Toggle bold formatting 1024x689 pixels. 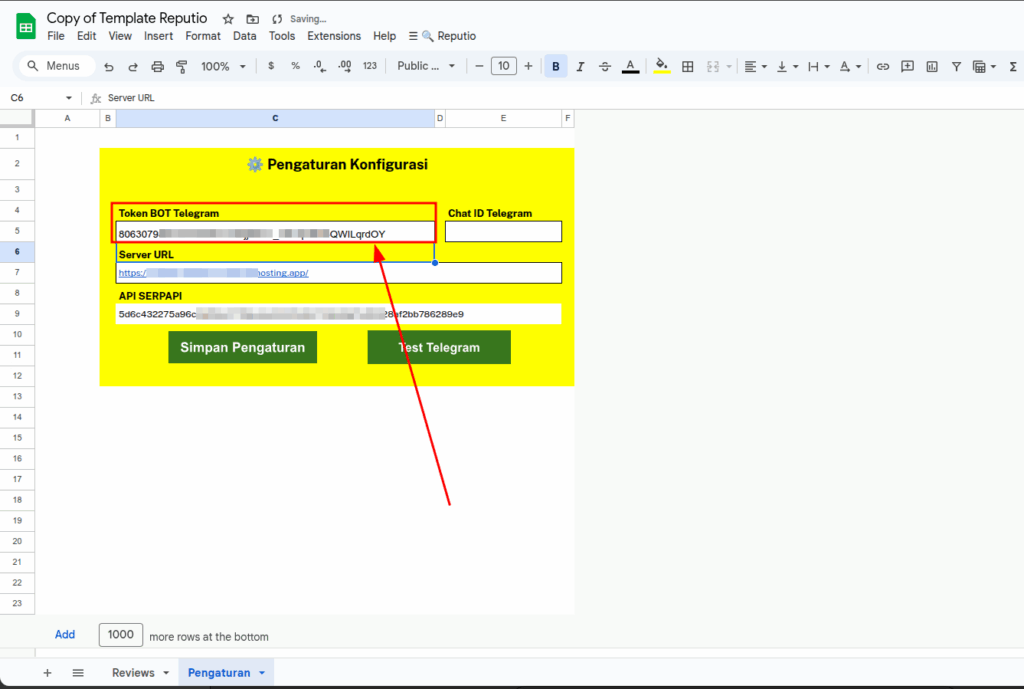[556, 67]
